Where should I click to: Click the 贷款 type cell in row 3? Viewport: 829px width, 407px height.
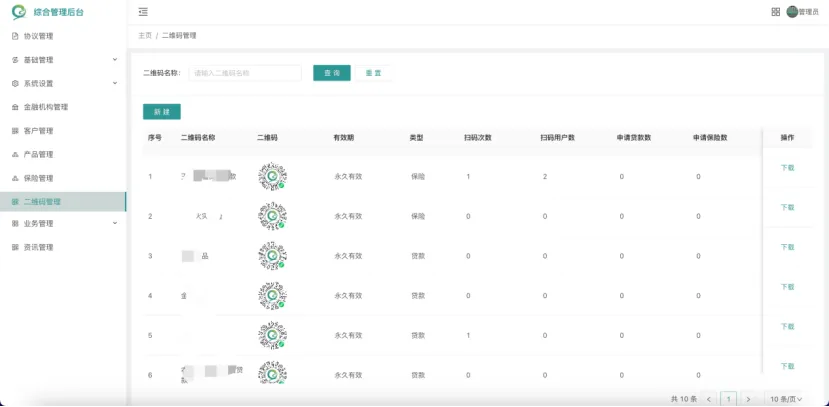tap(418, 256)
